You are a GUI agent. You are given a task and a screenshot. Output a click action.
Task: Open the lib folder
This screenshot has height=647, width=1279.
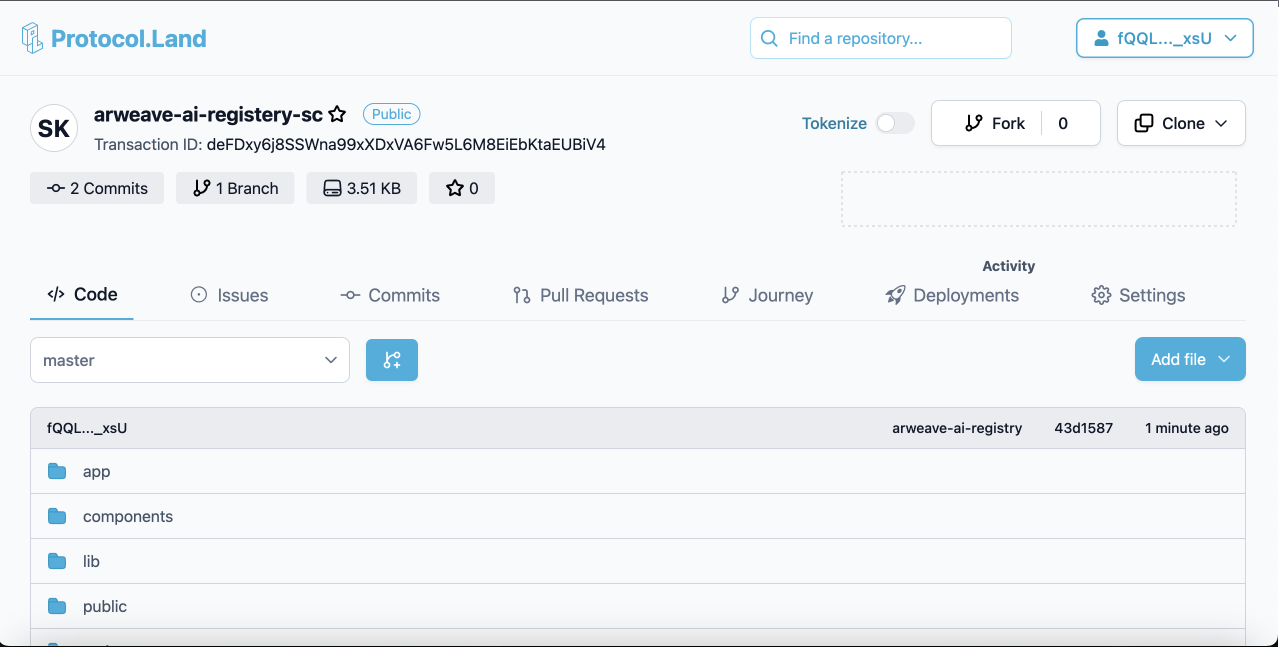coord(91,561)
